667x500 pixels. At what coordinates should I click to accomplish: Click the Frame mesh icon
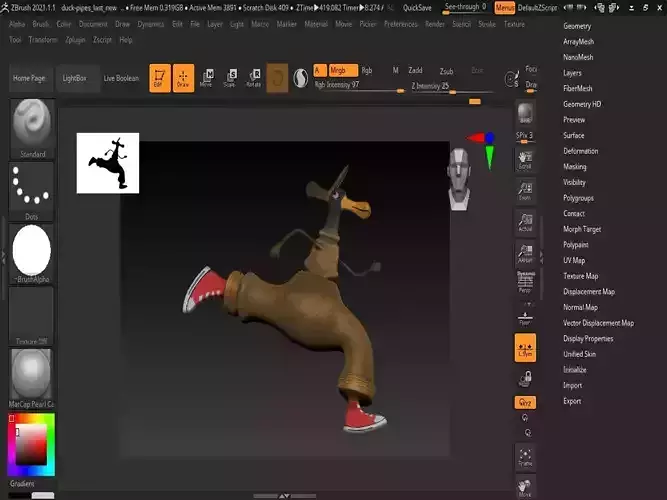click(525, 457)
